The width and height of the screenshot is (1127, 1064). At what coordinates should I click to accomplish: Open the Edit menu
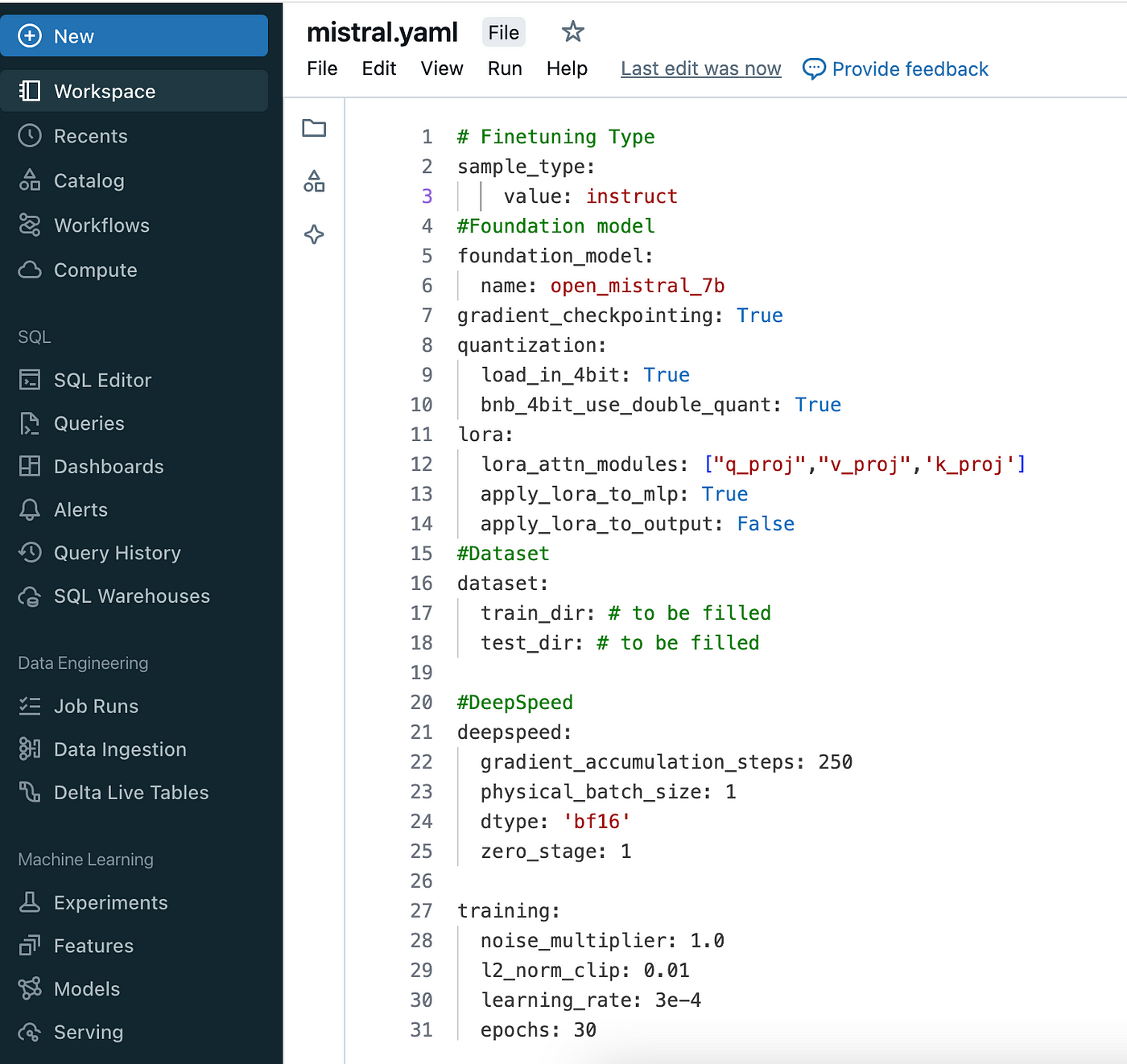tap(378, 69)
